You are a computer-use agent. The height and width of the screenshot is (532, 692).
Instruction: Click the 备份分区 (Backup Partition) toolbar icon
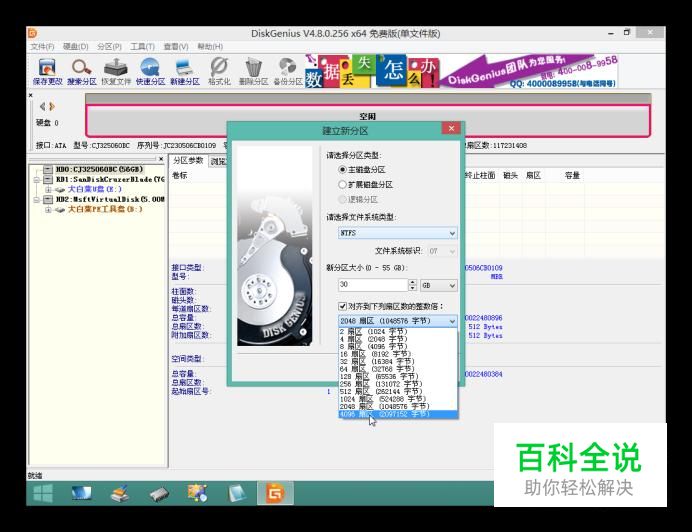pyautogui.click(x=288, y=72)
